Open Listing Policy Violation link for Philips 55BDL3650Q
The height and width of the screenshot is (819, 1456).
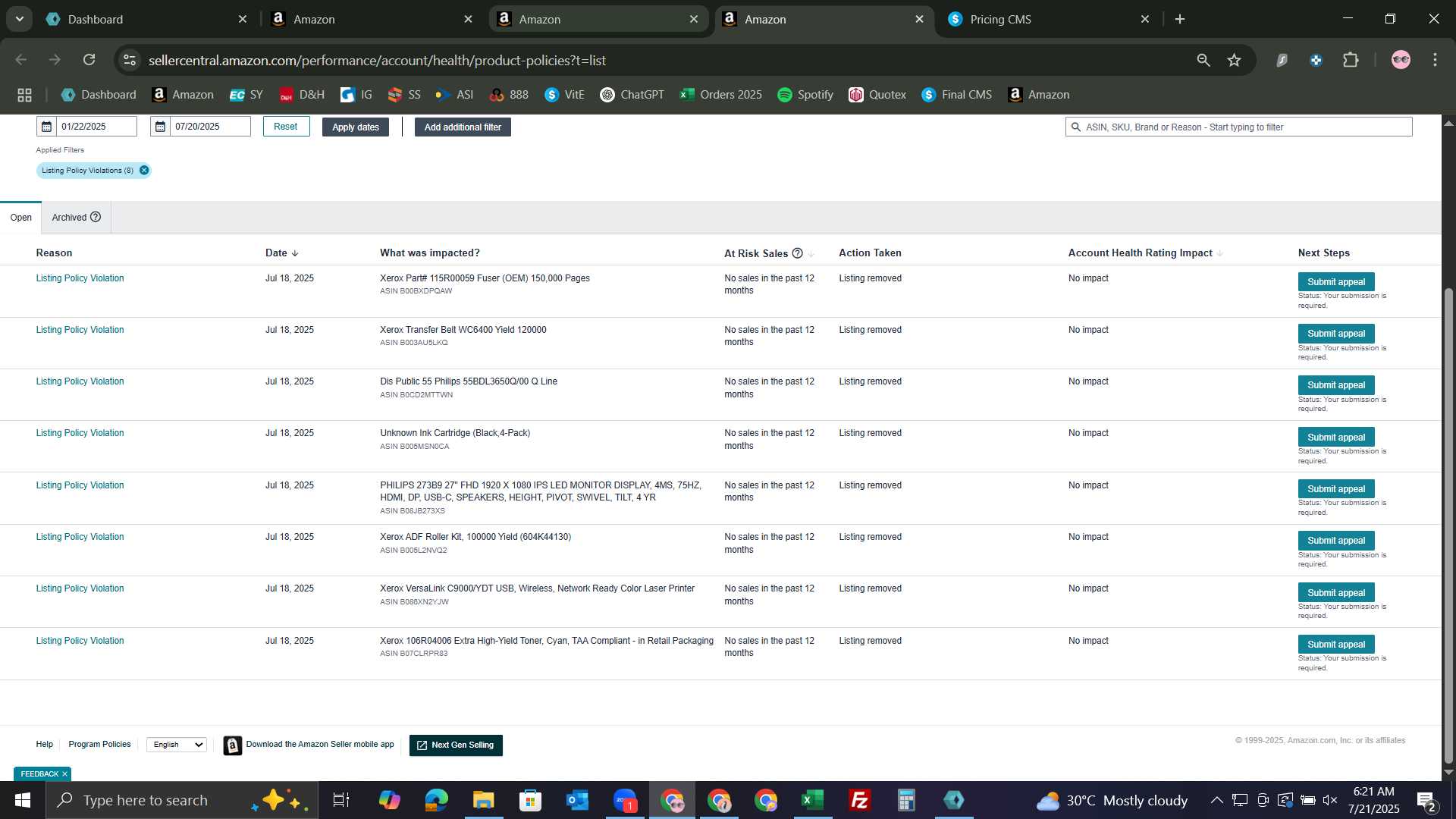tap(80, 381)
